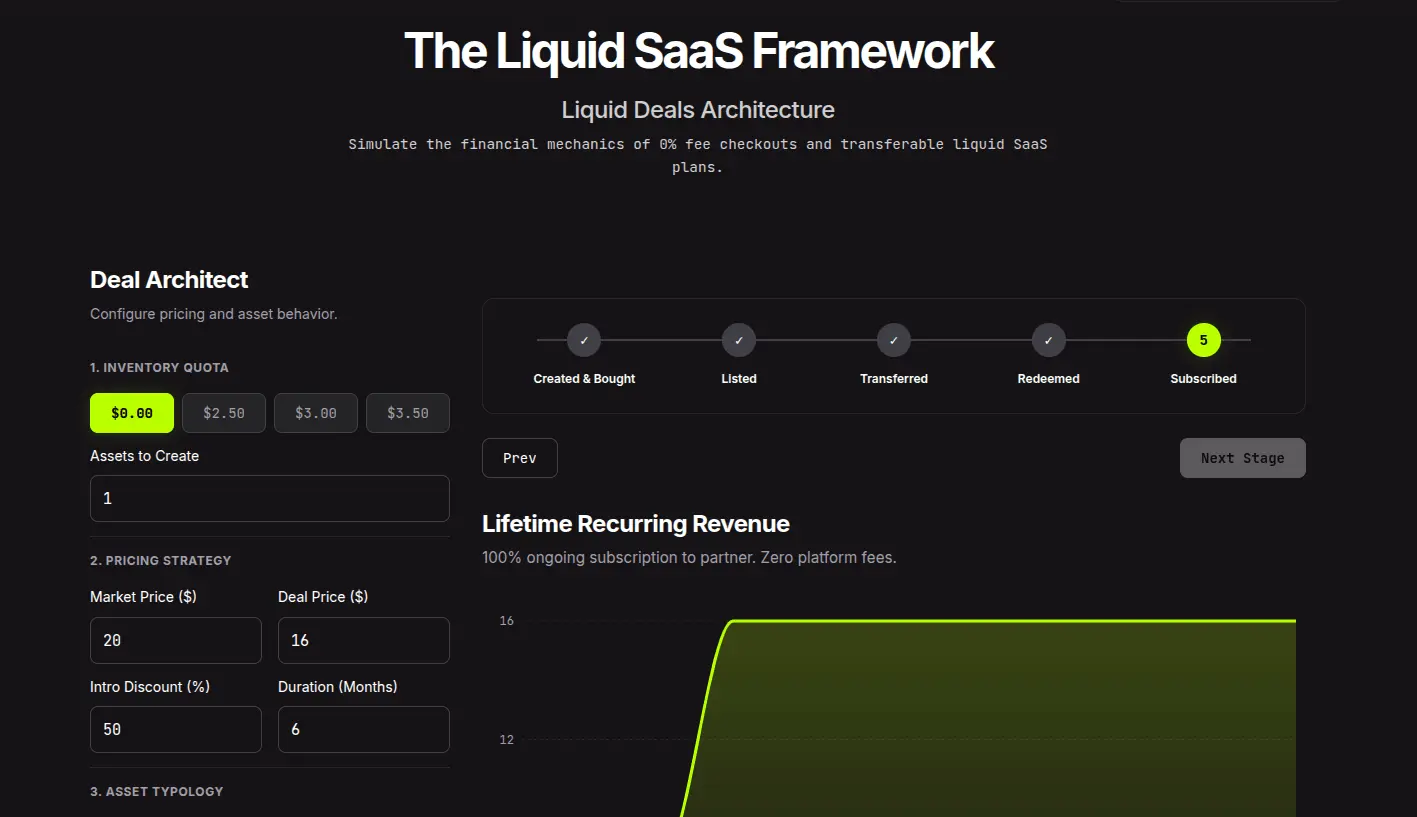Click 'Configure pricing and asset behavior' text
1417x817 pixels.
tap(214, 314)
